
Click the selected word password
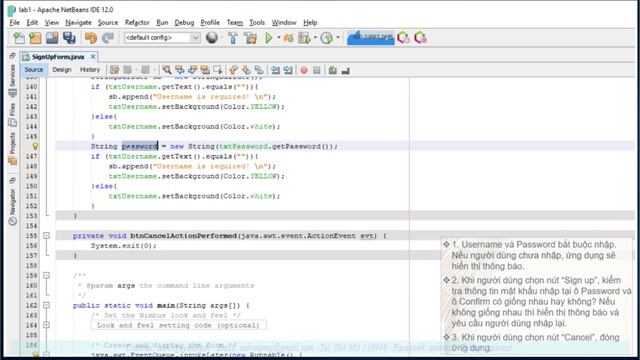click(140, 146)
